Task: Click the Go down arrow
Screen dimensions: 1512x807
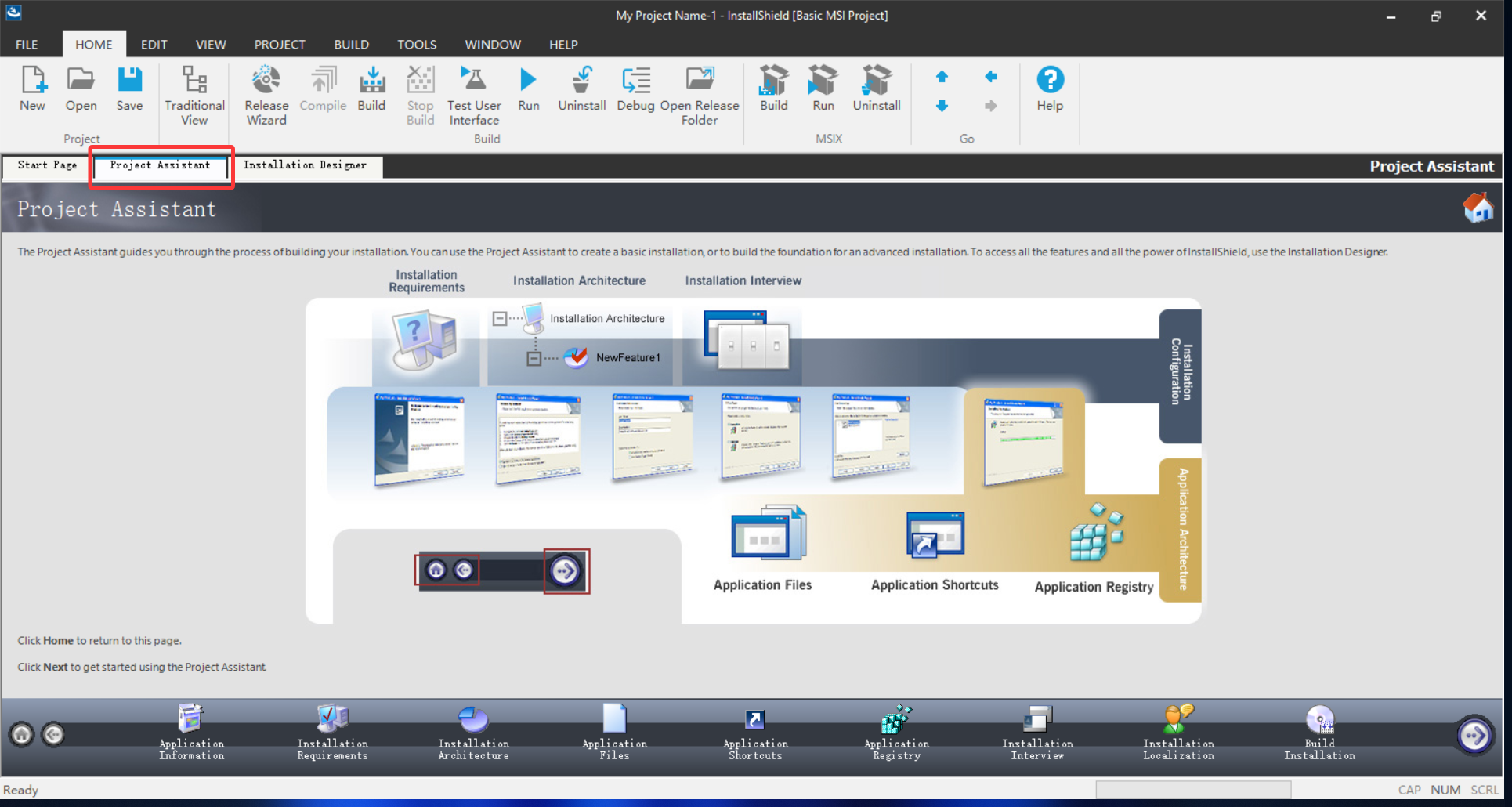Action: [942, 106]
